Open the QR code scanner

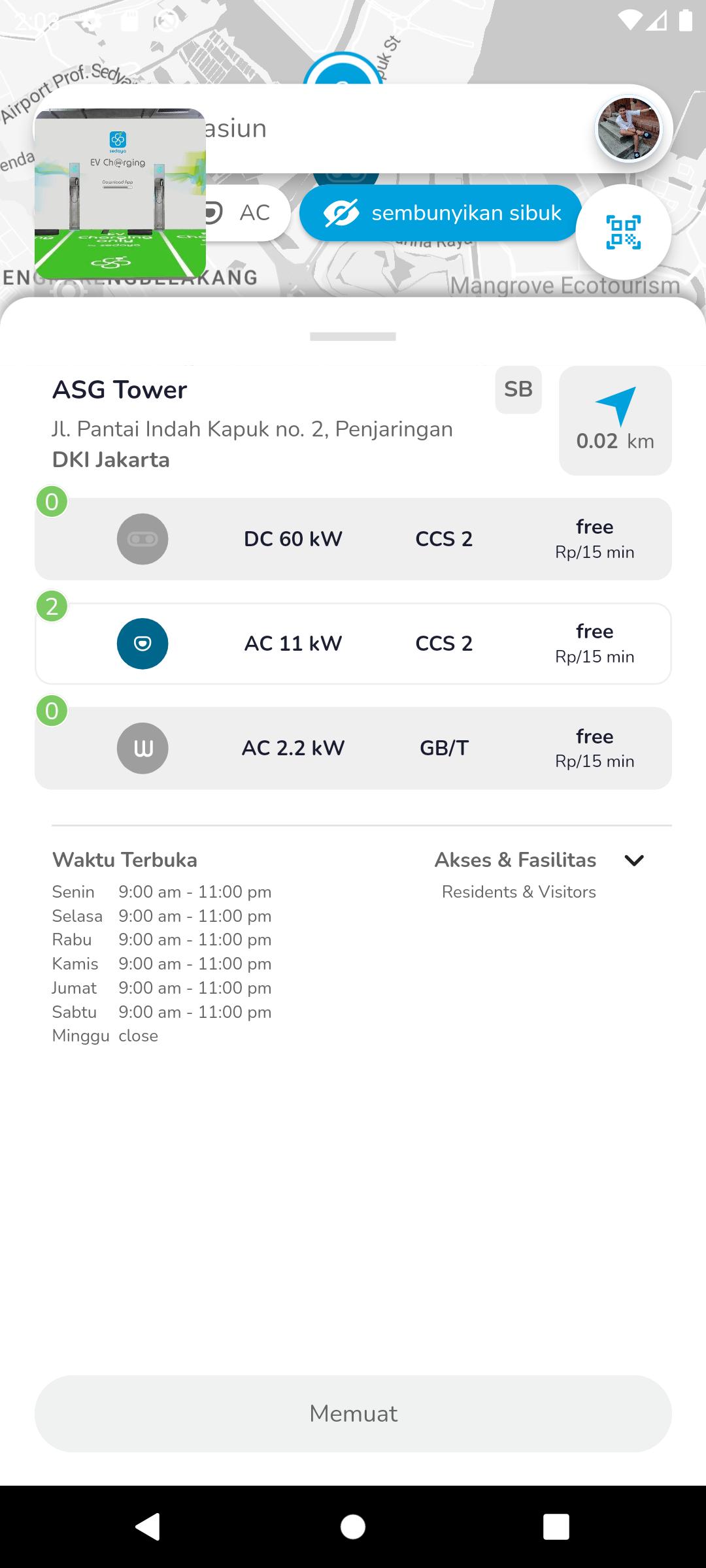point(623,232)
